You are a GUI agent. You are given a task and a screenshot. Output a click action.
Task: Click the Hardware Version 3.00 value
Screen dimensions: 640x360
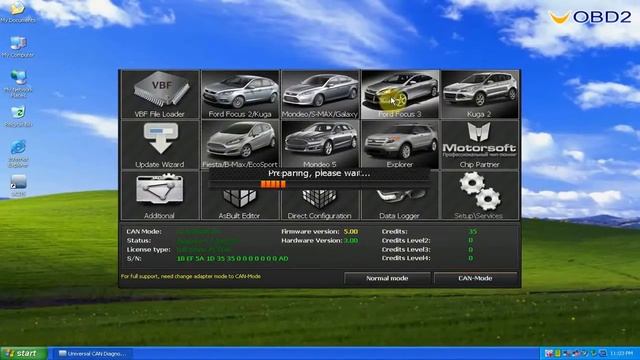click(351, 240)
